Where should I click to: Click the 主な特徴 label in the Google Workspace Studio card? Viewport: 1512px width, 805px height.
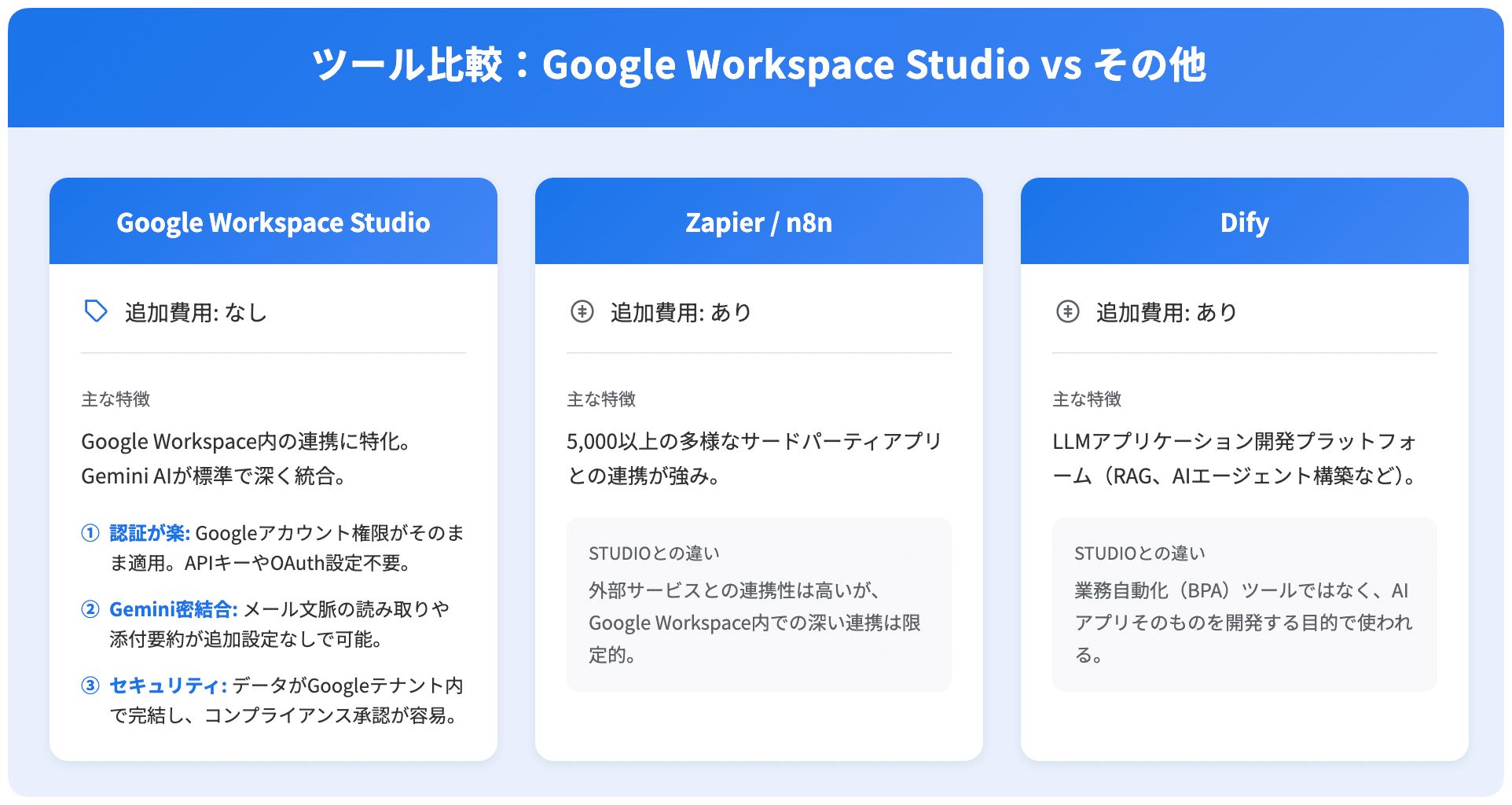(116, 399)
